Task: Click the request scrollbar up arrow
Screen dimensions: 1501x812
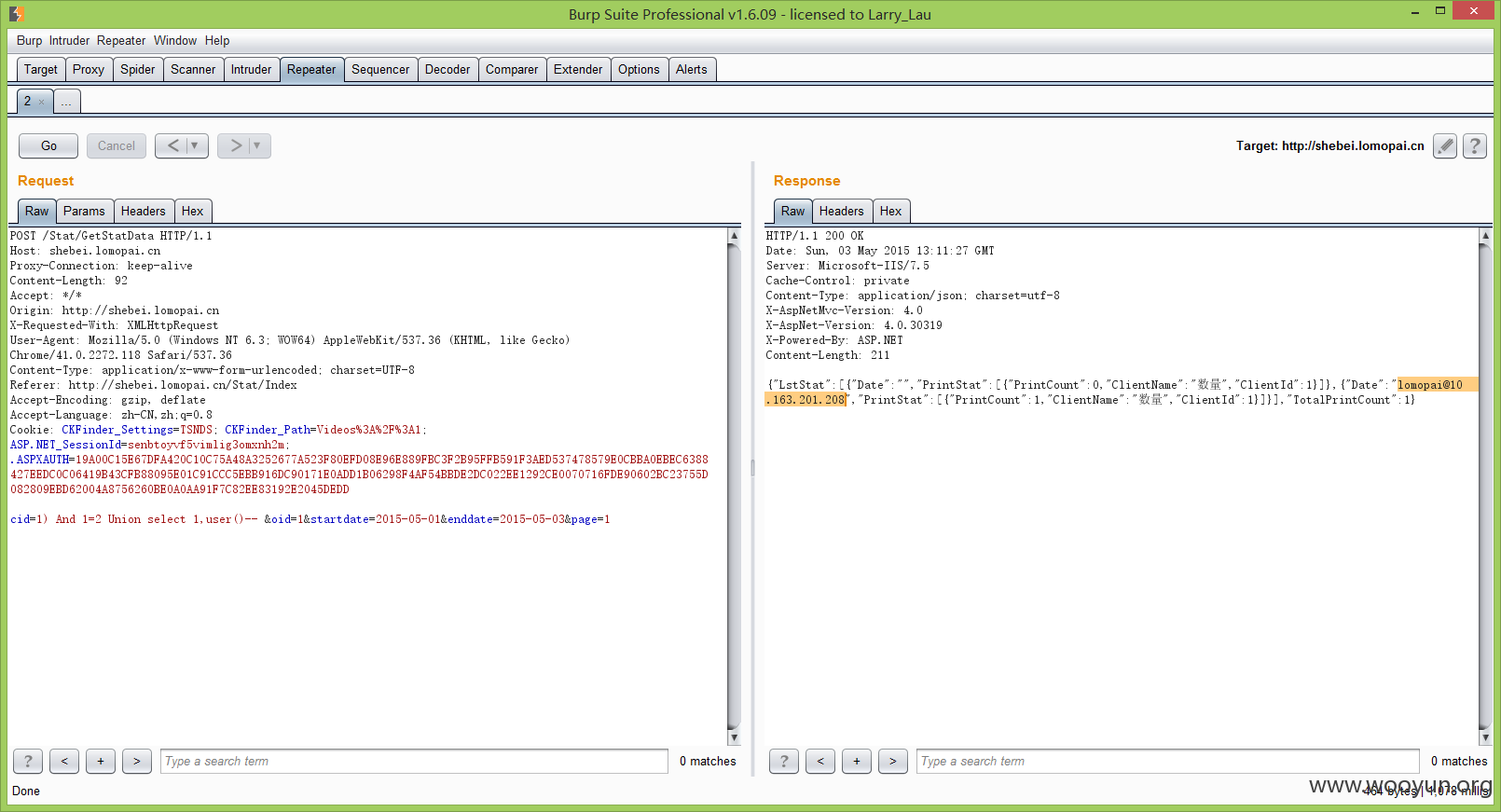Action: [734, 236]
